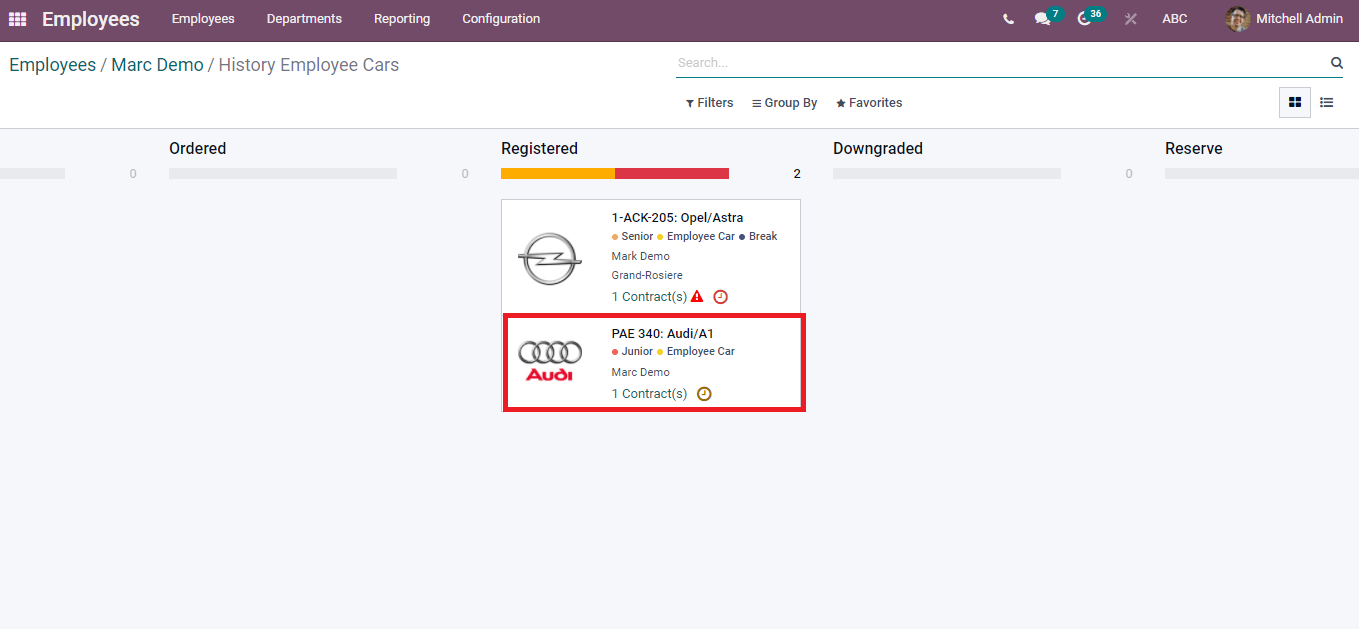Image resolution: width=1359 pixels, height=629 pixels.
Task: Click Mitchell Admin avatar picture
Action: [x=1238, y=19]
